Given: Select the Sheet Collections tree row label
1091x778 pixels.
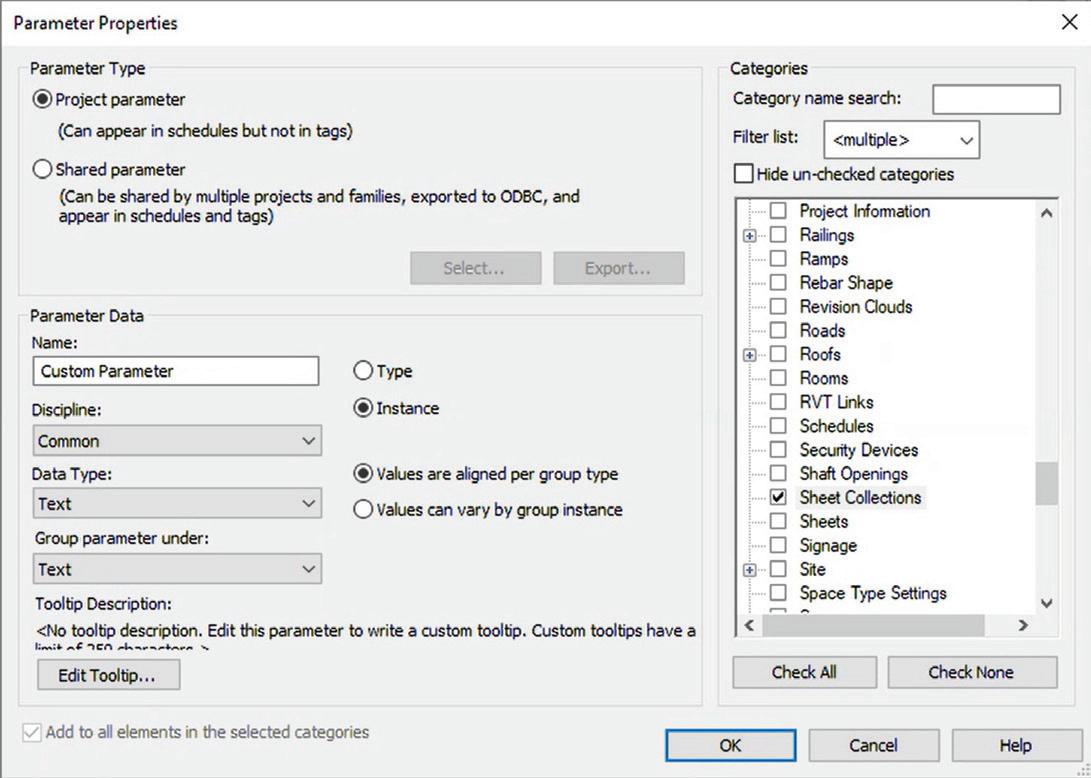Looking at the screenshot, I should coord(861,498).
